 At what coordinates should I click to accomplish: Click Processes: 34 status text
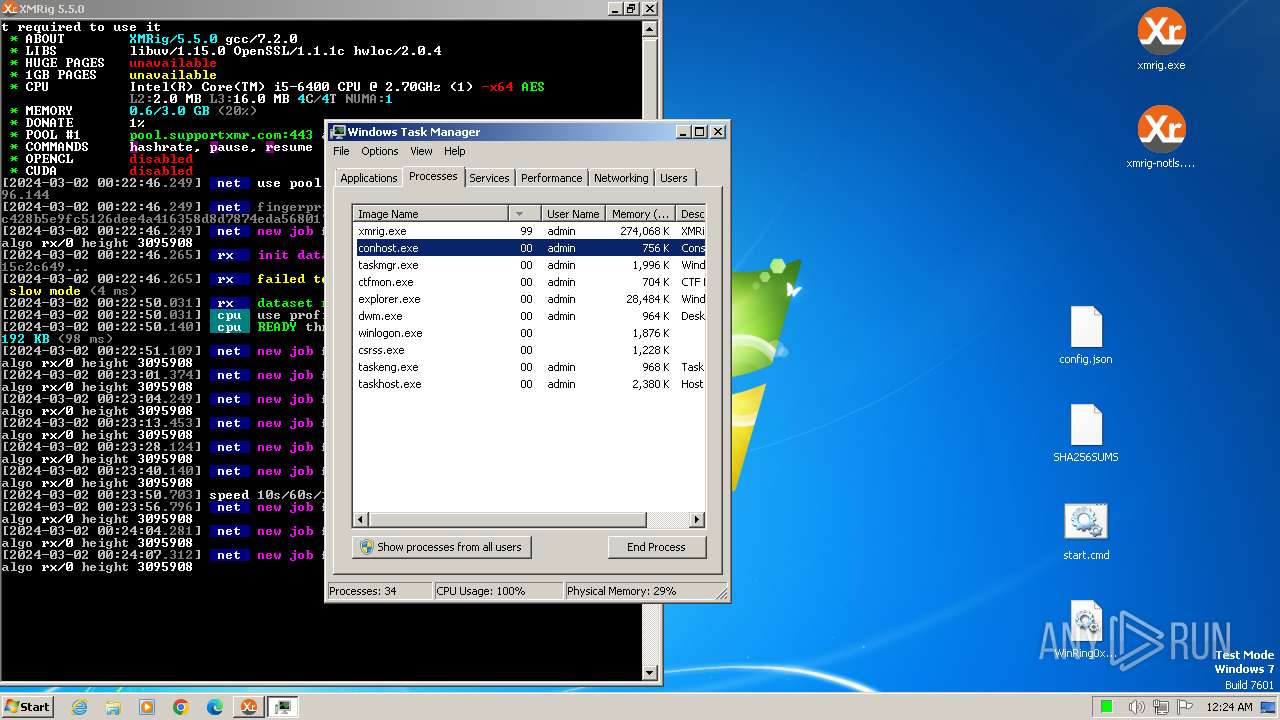pyautogui.click(x=362, y=591)
